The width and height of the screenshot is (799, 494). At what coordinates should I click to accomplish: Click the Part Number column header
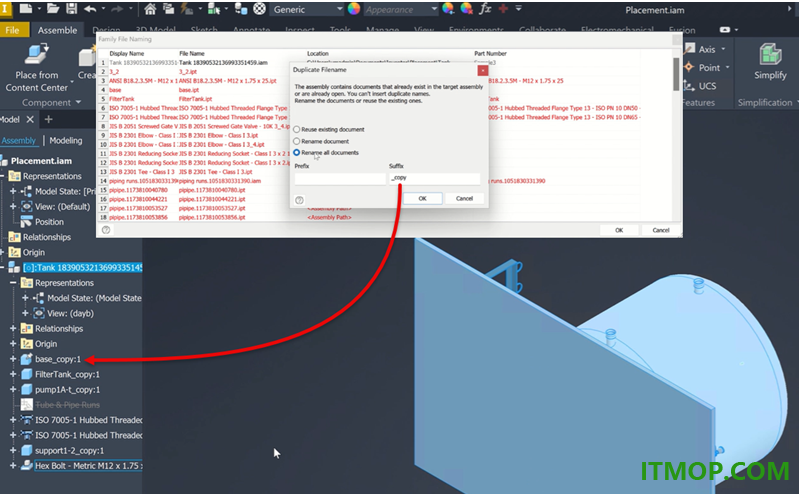tap(490, 54)
